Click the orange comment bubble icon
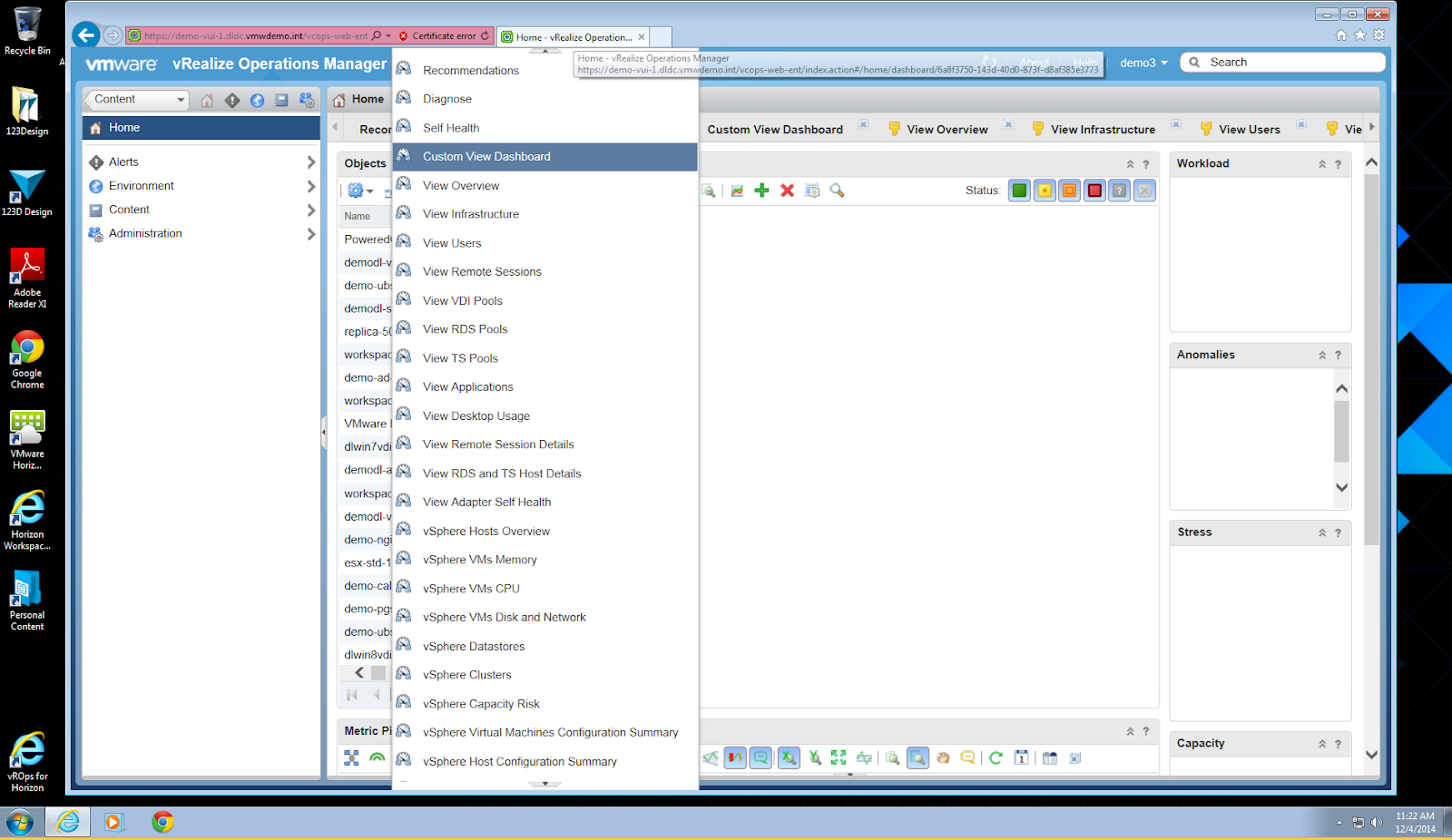1452x840 pixels. point(967,757)
